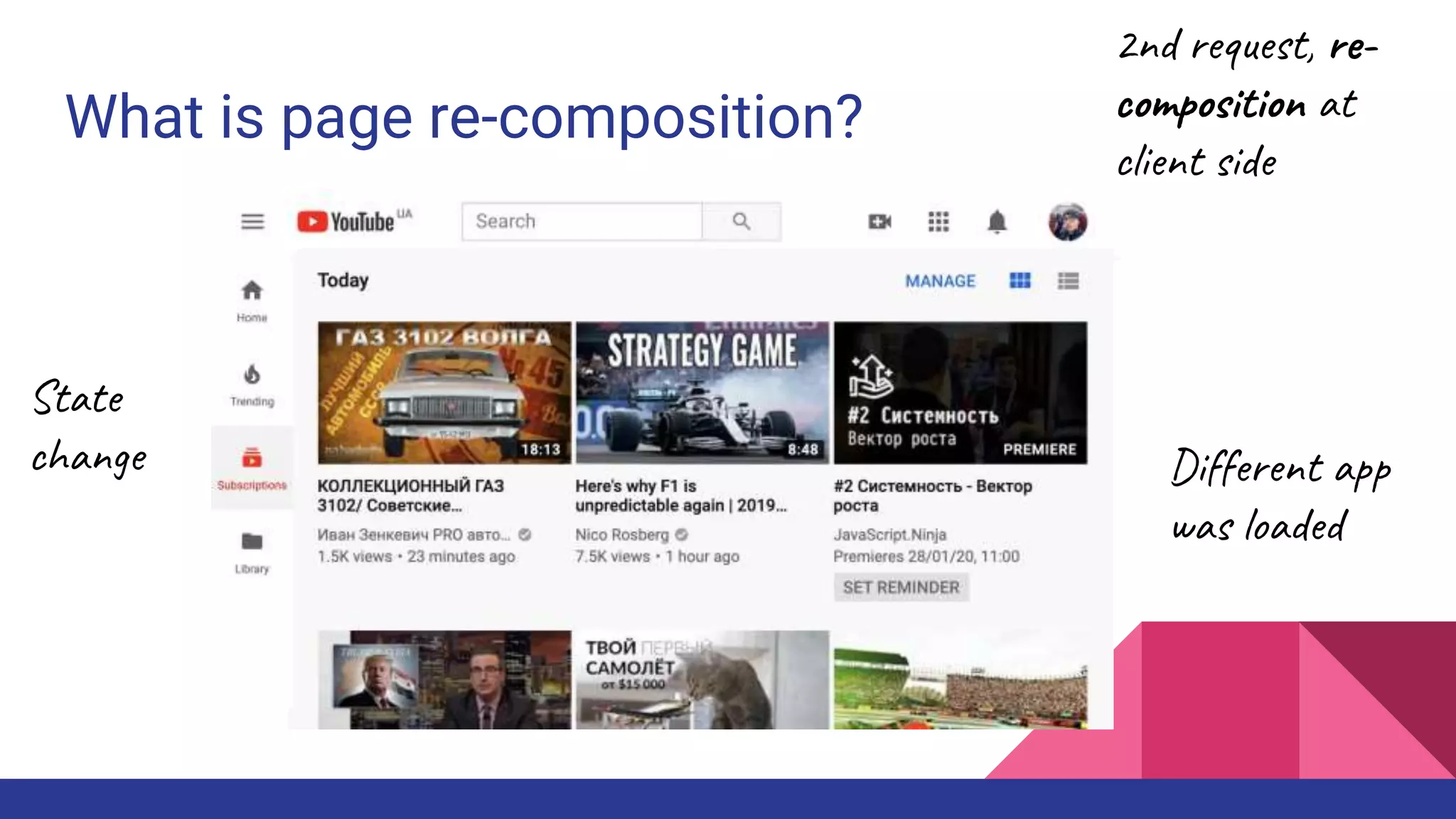Open the ГАЗ 3102 Волга video thumbnail
This screenshot has height=819, width=1456.
pos(444,392)
